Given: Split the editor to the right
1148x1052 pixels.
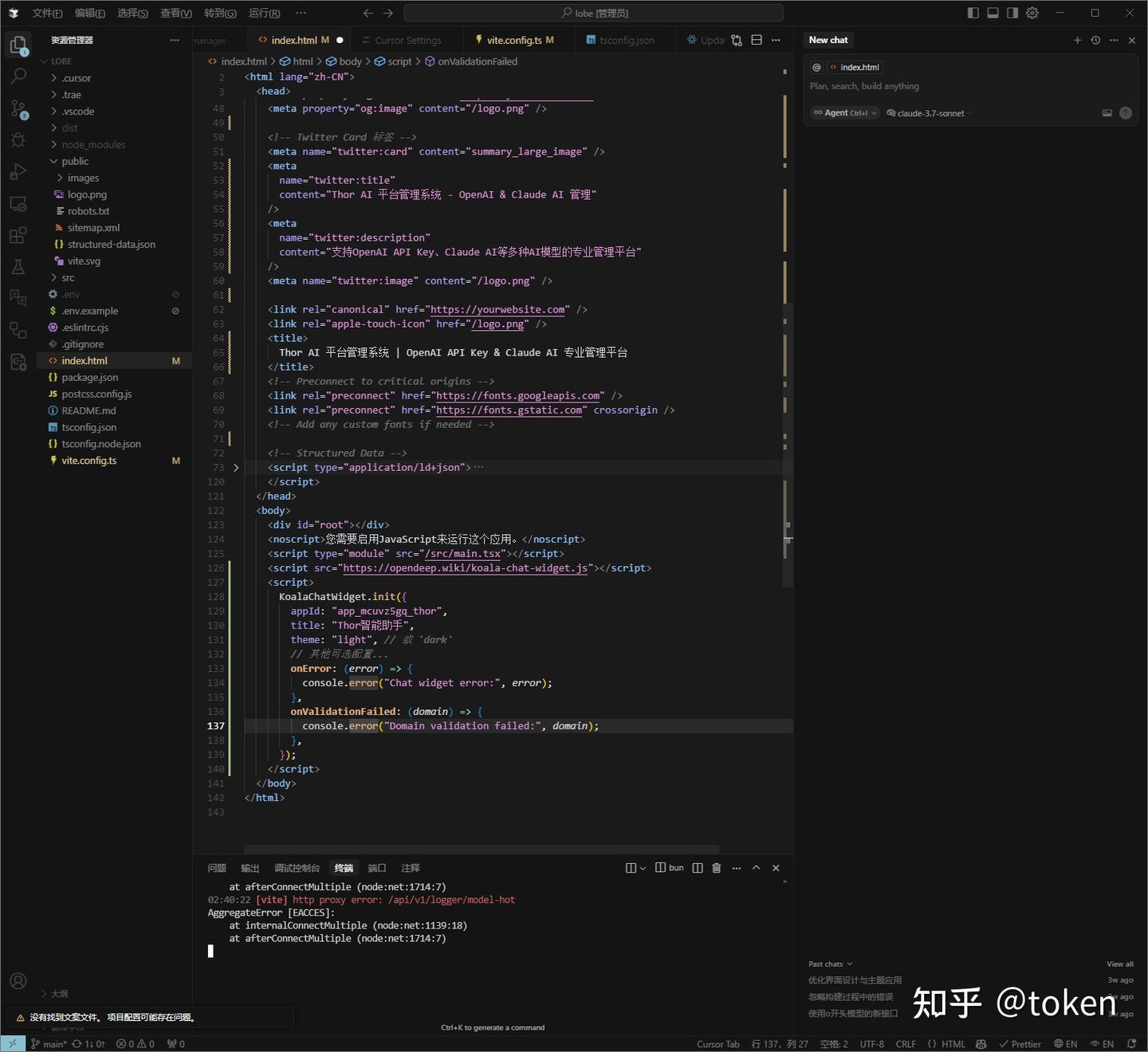Looking at the screenshot, I should point(757,40).
